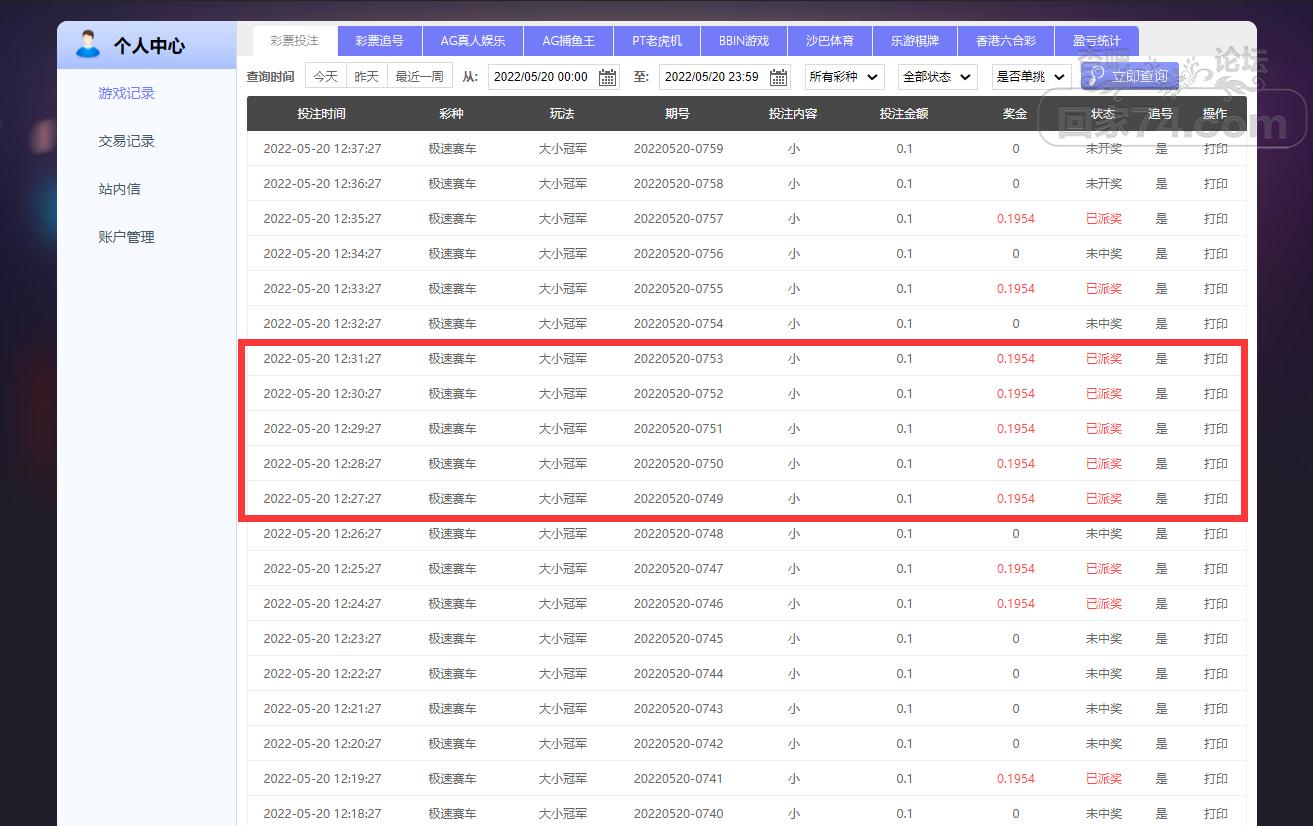The width and height of the screenshot is (1313, 826).
Task: Click the 立即查询 search button
Action: (x=1129, y=76)
